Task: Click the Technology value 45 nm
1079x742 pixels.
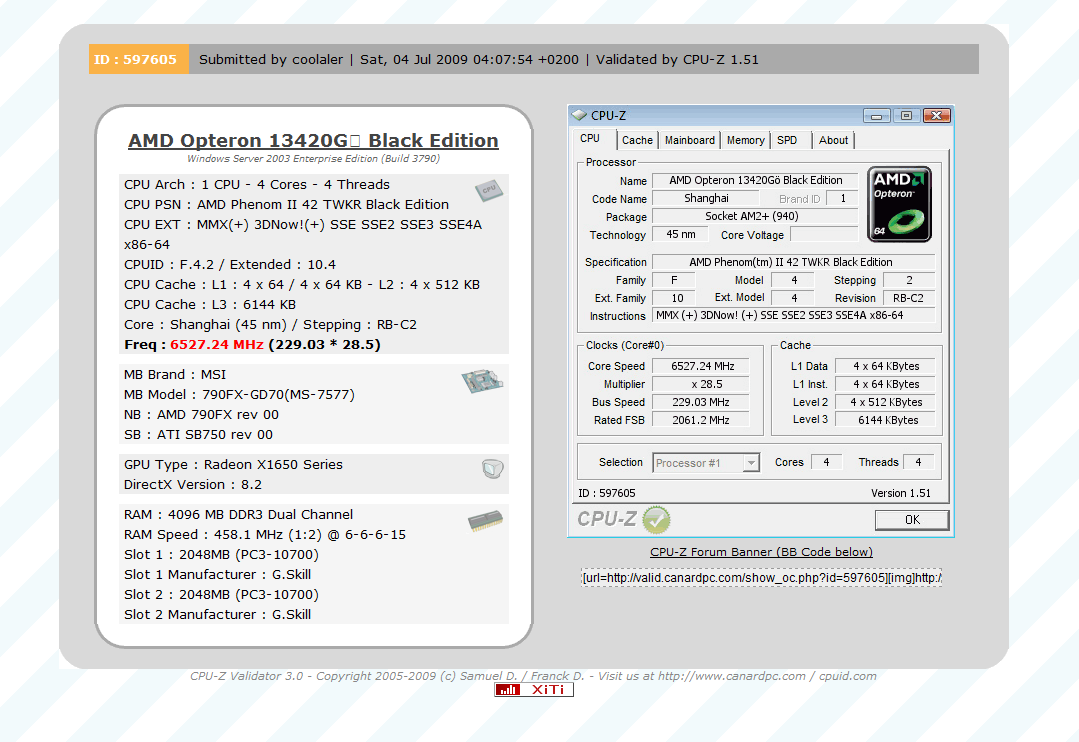Action: coord(681,235)
